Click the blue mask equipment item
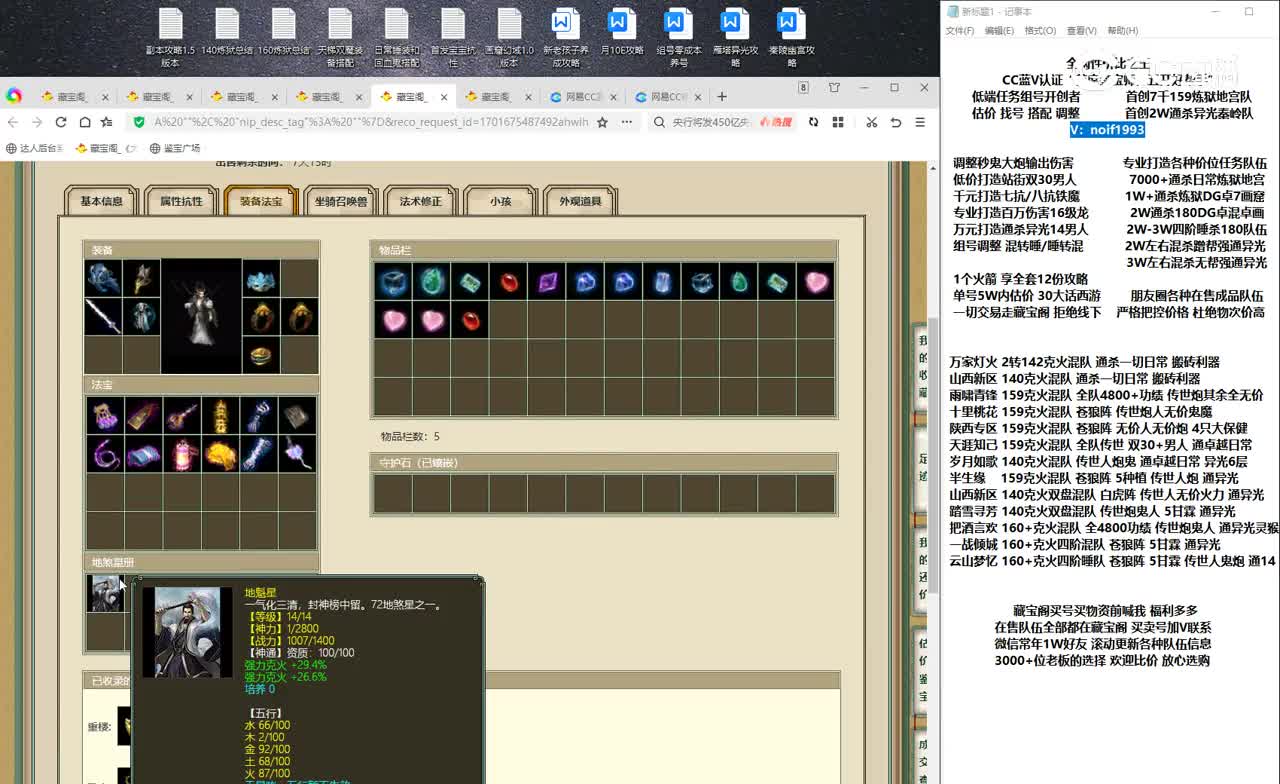 (261, 278)
